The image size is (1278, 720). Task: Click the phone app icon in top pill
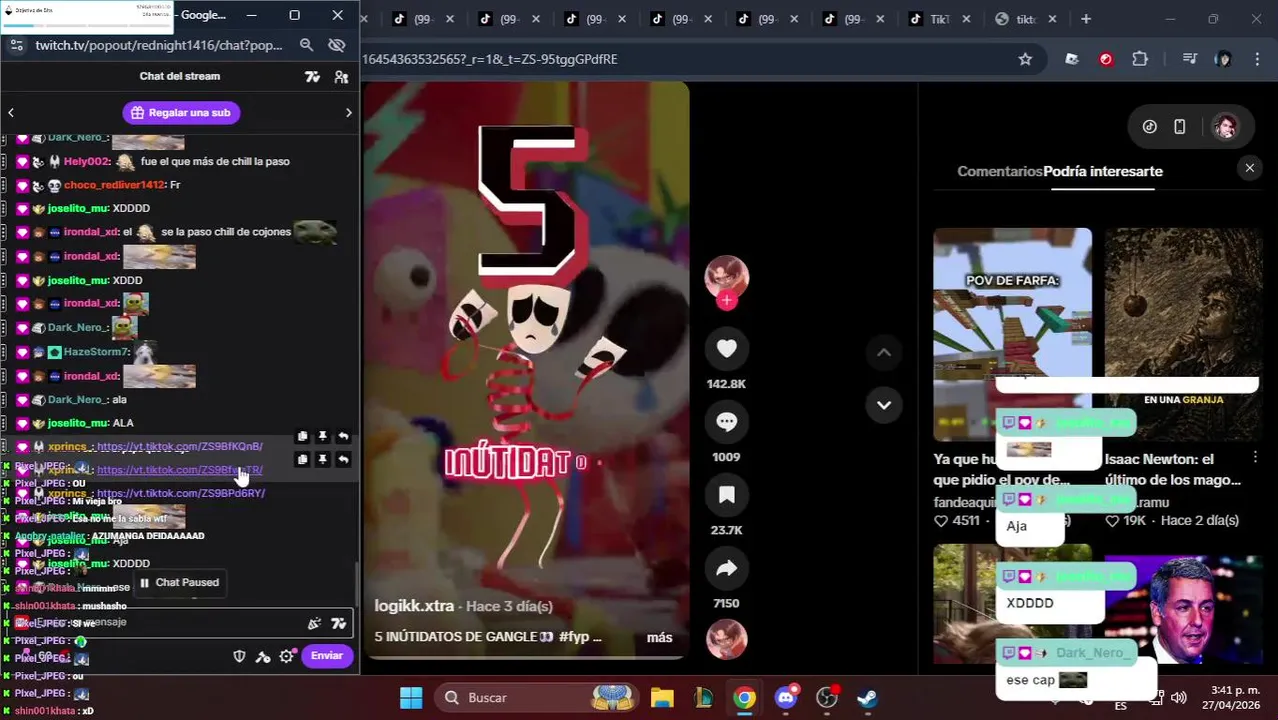[1180, 127]
